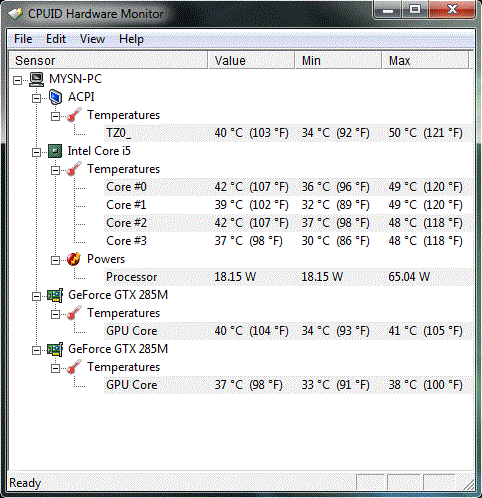
Task: Collapse the ACPI node
Action: (x=36, y=98)
